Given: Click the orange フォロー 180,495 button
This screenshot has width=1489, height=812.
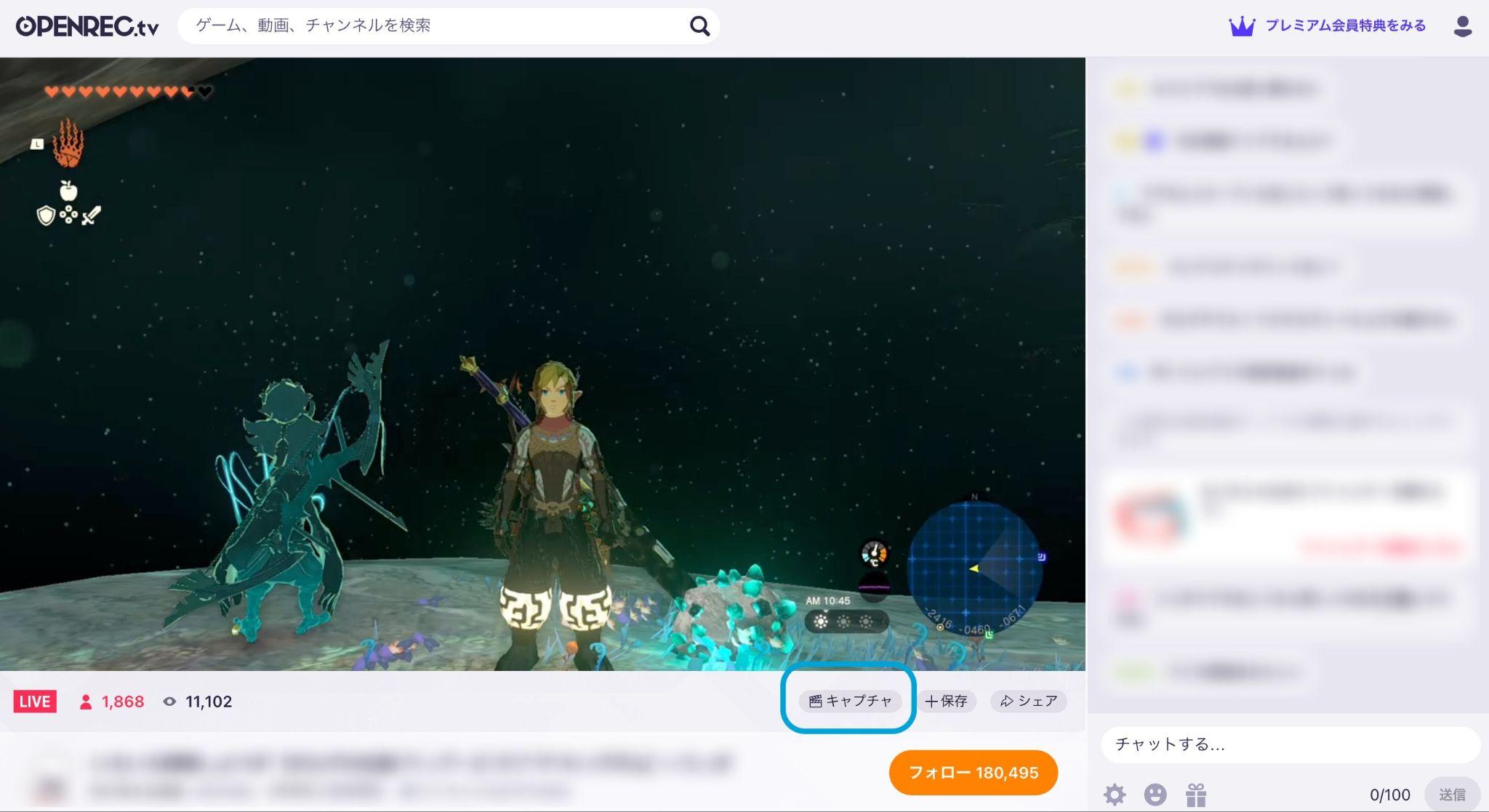Looking at the screenshot, I should (x=973, y=772).
